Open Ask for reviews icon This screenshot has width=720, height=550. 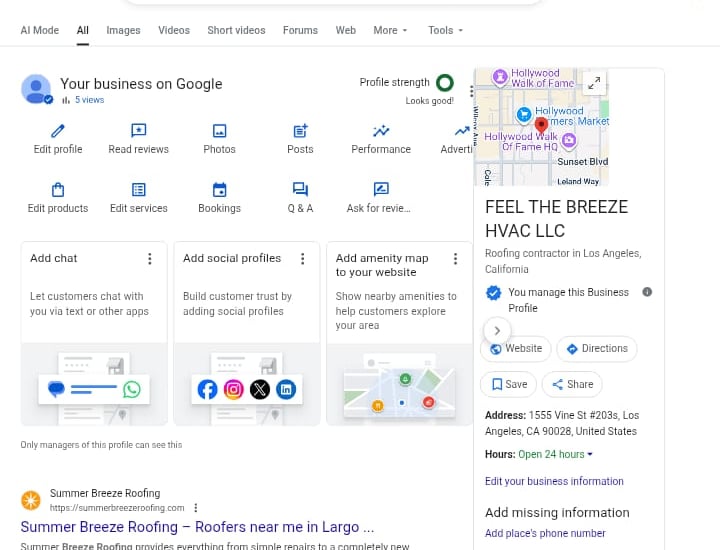[x=381, y=189]
